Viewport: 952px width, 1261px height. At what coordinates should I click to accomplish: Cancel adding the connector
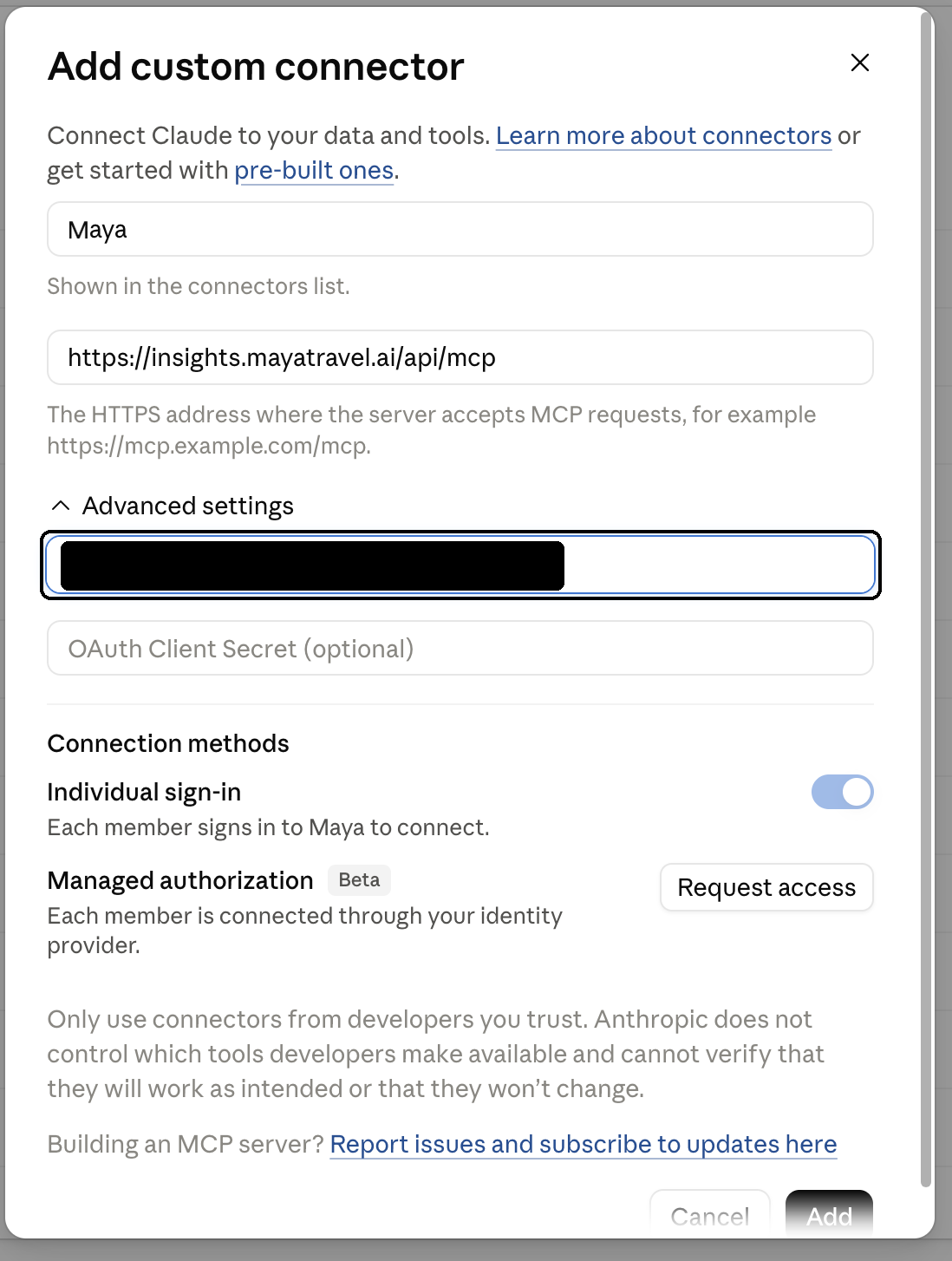click(x=710, y=1213)
